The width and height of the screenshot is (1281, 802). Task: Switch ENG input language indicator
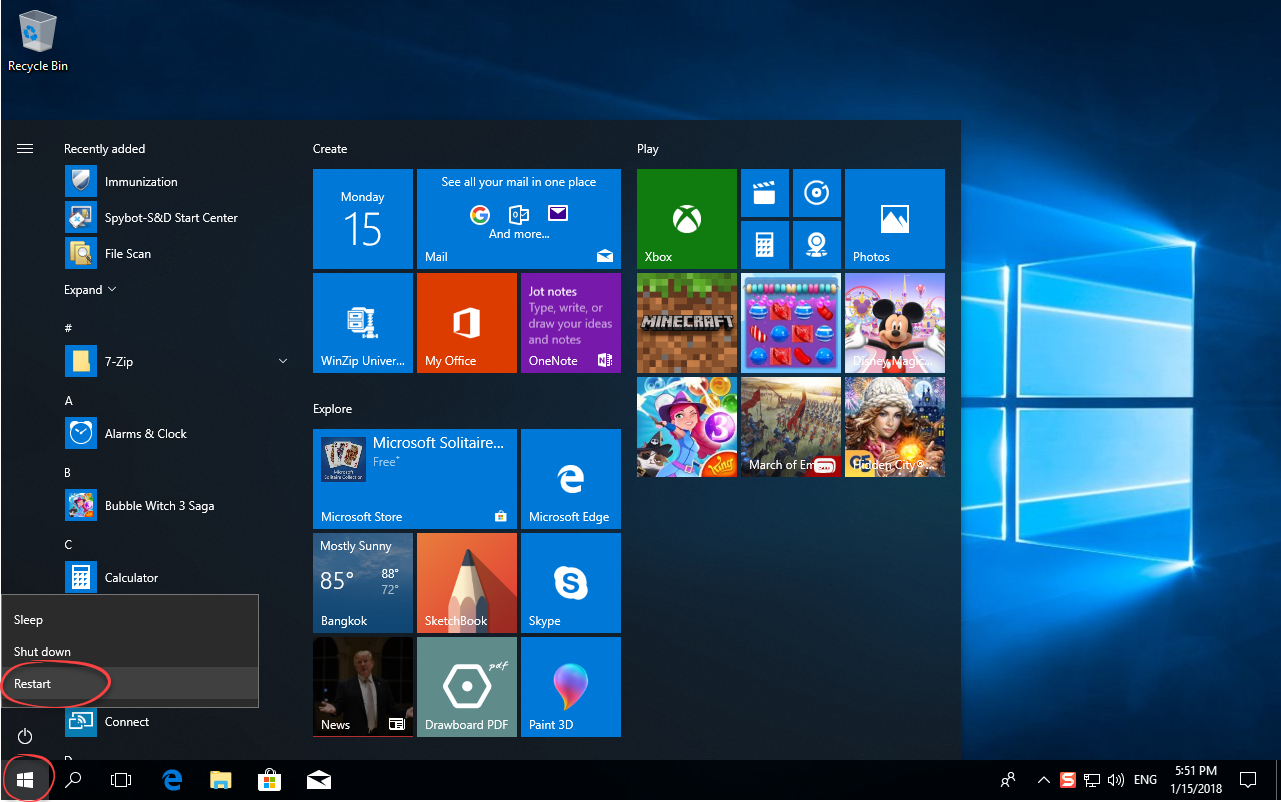pos(1146,780)
